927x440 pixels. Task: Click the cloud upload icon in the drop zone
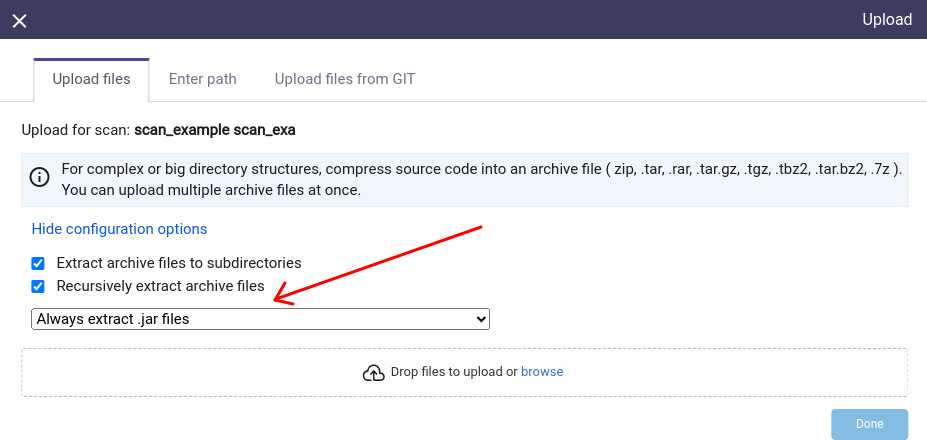coord(374,373)
